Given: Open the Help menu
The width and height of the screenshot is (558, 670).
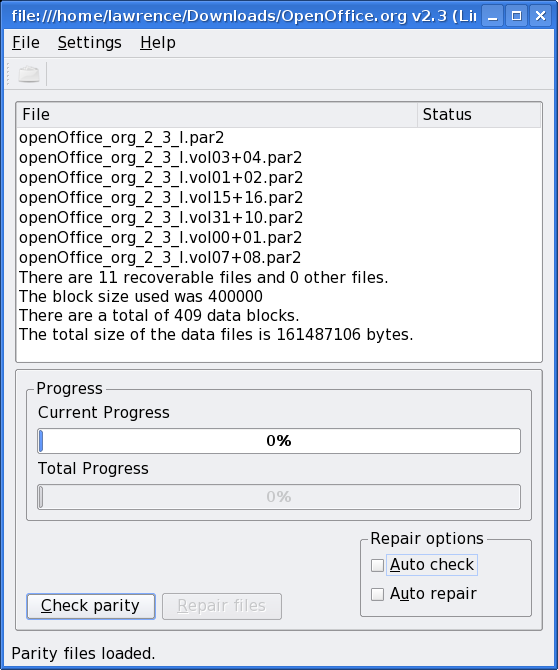Looking at the screenshot, I should click(158, 43).
